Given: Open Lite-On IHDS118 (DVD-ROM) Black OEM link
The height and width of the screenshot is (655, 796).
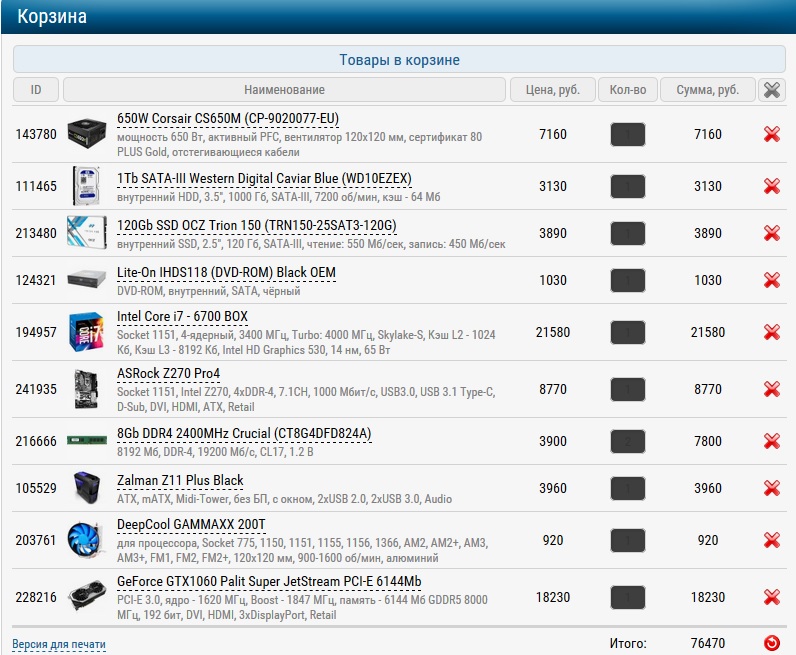Looking at the screenshot, I should [226, 273].
